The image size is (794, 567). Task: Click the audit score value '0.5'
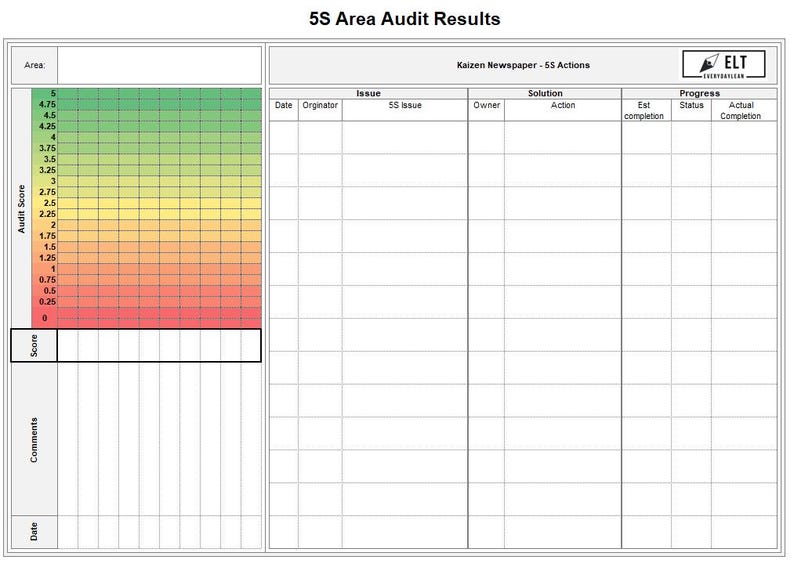50,291
